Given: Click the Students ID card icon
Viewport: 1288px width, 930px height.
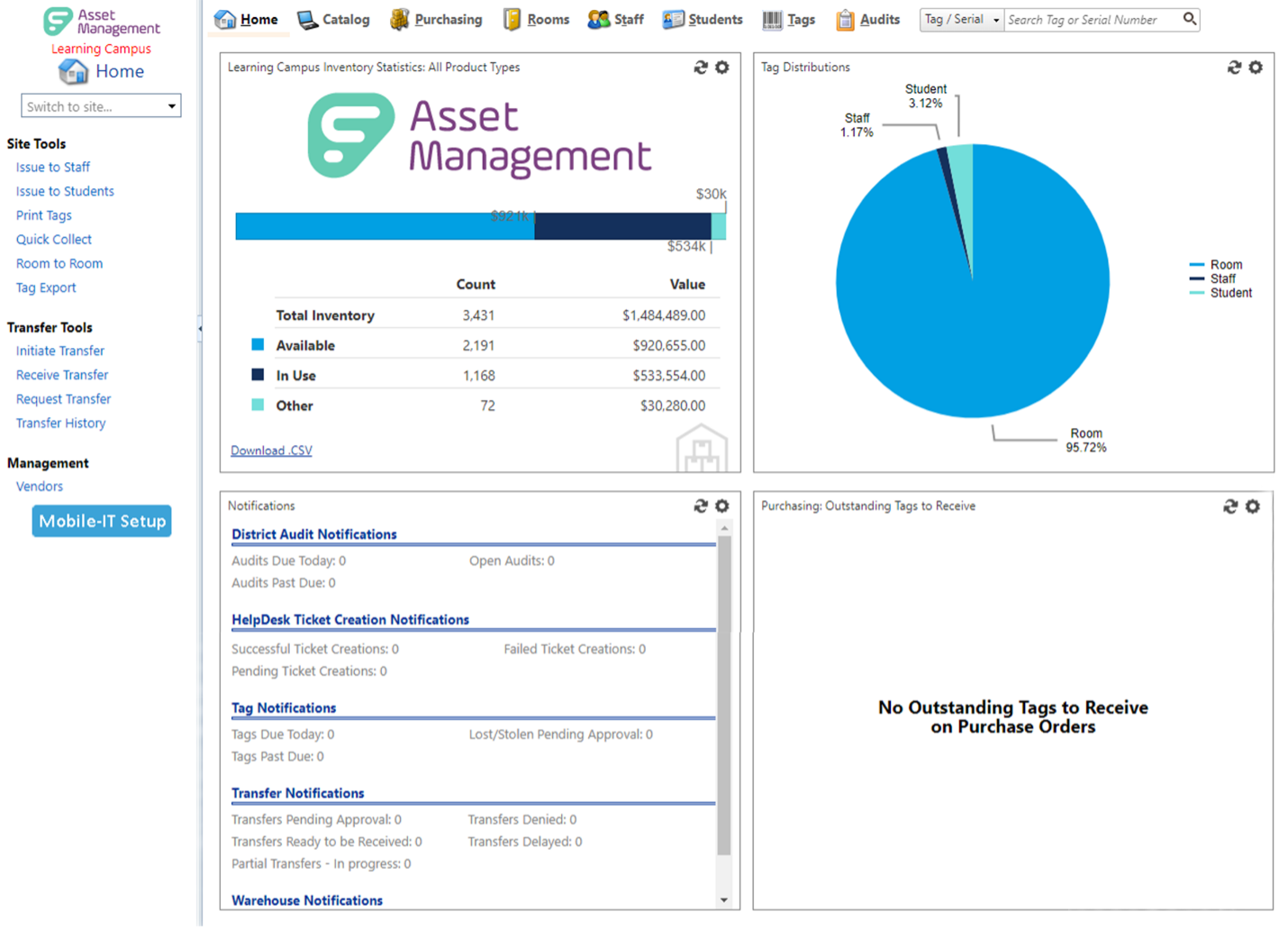Looking at the screenshot, I should pyautogui.click(x=673, y=20).
